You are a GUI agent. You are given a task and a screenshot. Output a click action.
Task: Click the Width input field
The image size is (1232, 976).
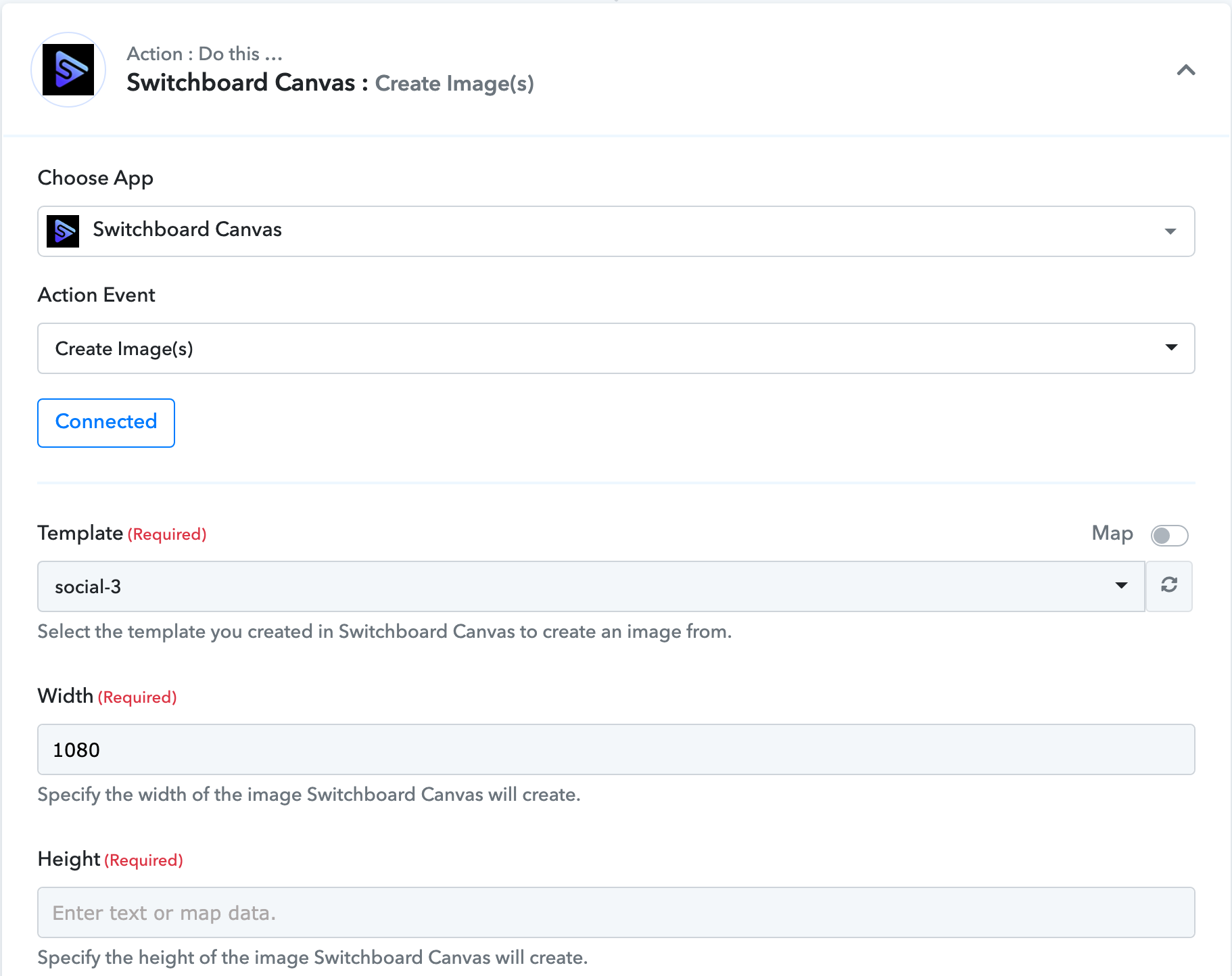(616, 749)
